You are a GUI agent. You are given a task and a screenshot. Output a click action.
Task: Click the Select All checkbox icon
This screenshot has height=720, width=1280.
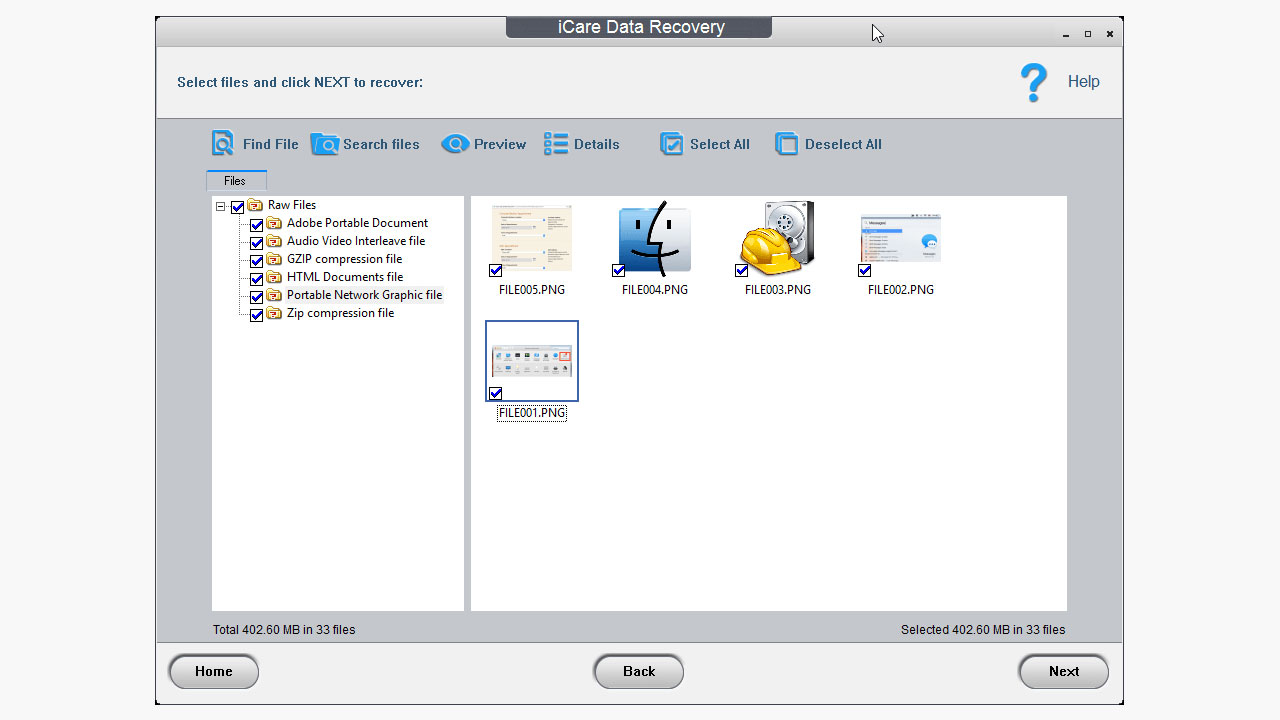pos(672,144)
